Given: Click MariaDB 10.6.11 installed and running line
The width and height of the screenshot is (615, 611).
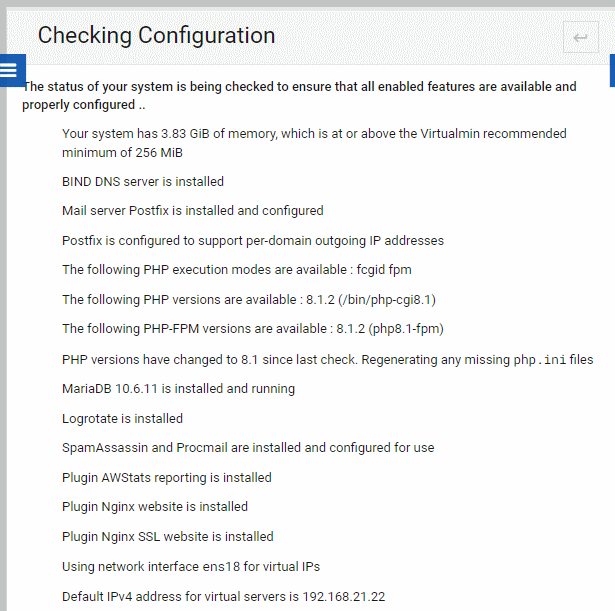Looking at the screenshot, I should [178, 389].
